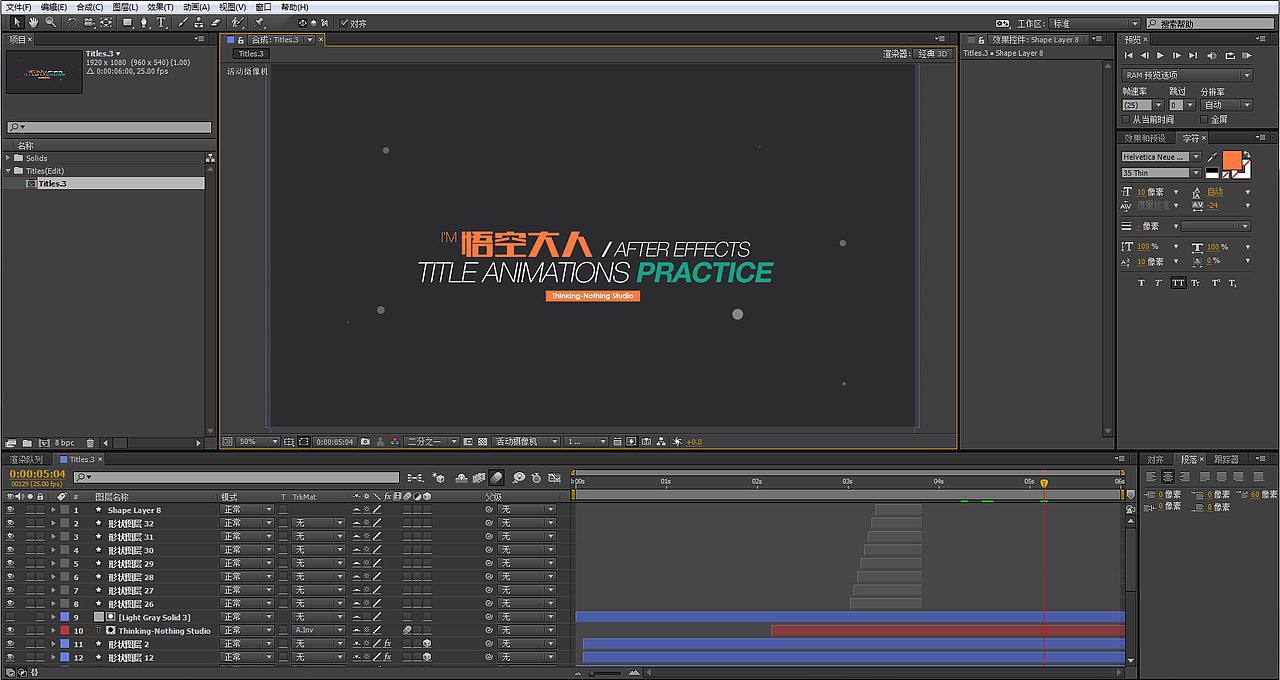Click the RAM preview button
1280x680 pixels.
coord(1246,56)
